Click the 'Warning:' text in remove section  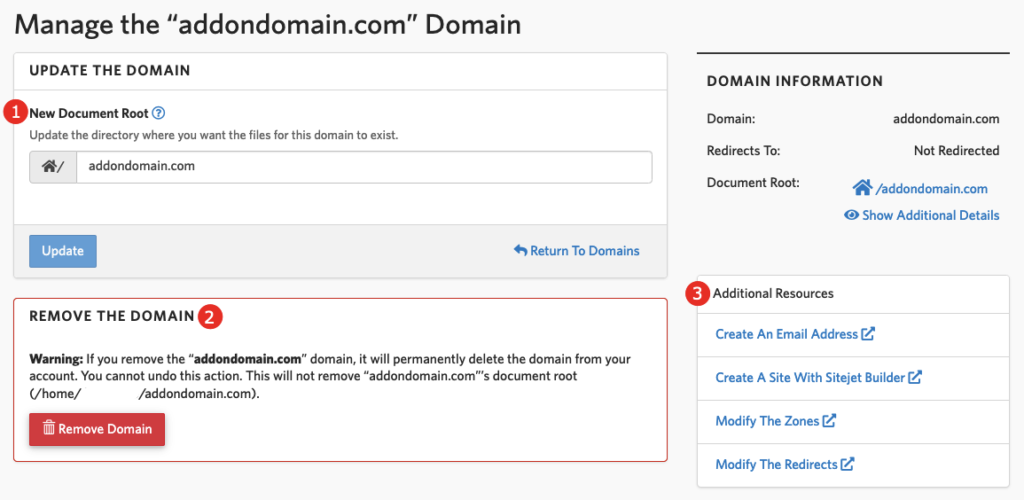click(x=56, y=359)
